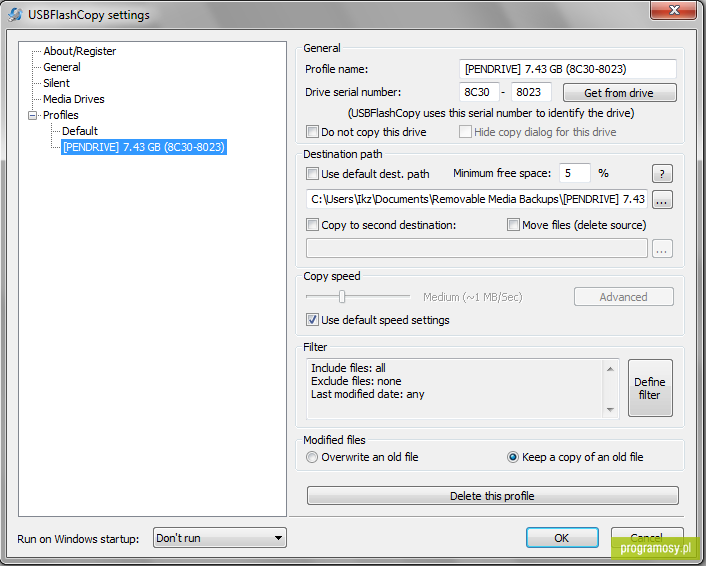The width and height of the screenshot is (706, 566).
Task: Select Overwrite an old file
Action: (x=312, y=457)
